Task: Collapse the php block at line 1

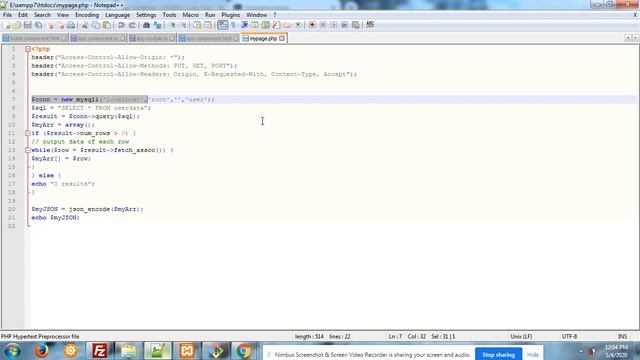Action: (28, 49)
